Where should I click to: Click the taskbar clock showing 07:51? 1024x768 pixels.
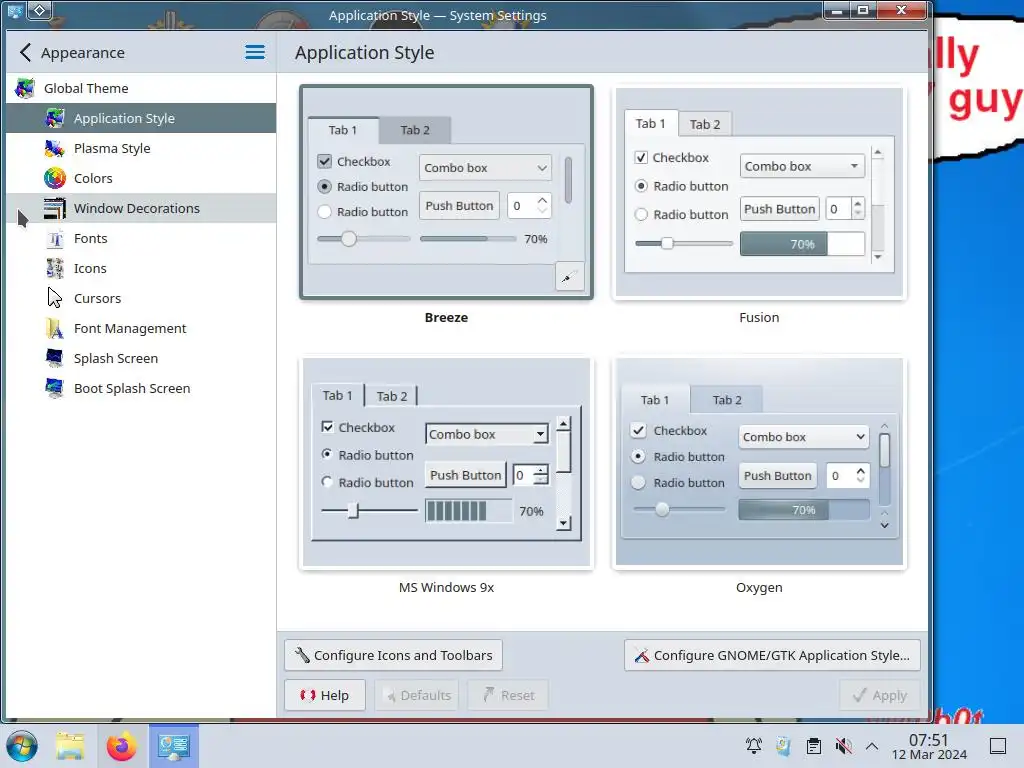929,746
